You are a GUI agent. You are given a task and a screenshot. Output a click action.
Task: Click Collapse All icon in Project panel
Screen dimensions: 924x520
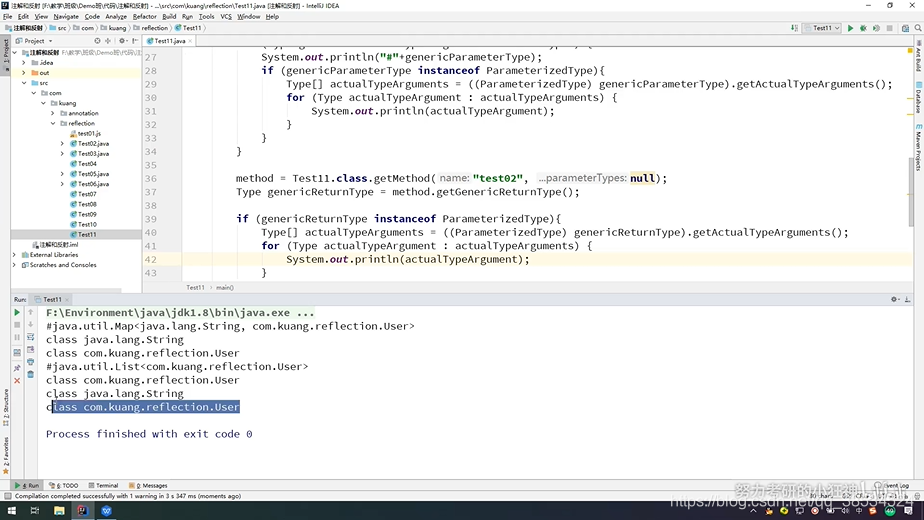(108, 41)
